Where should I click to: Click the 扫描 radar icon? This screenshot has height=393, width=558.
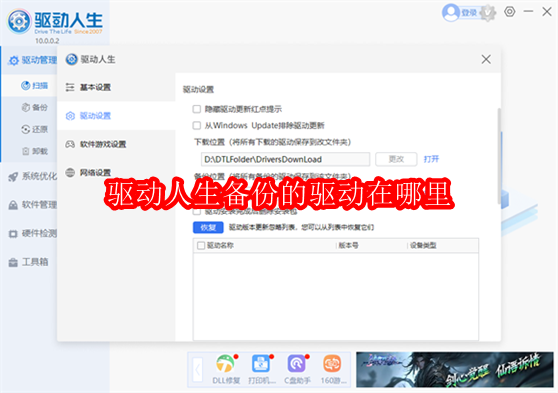click(26, 85)
